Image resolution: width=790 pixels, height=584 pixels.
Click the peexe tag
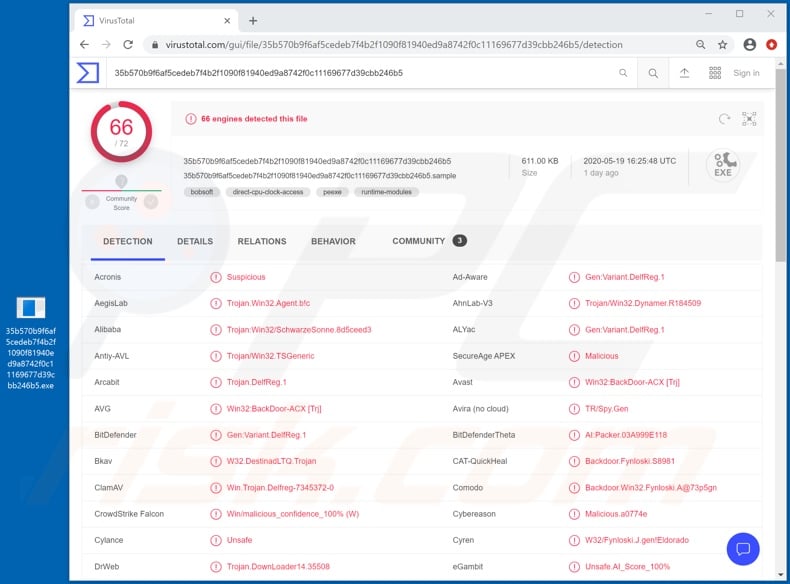tap(333, 192)
